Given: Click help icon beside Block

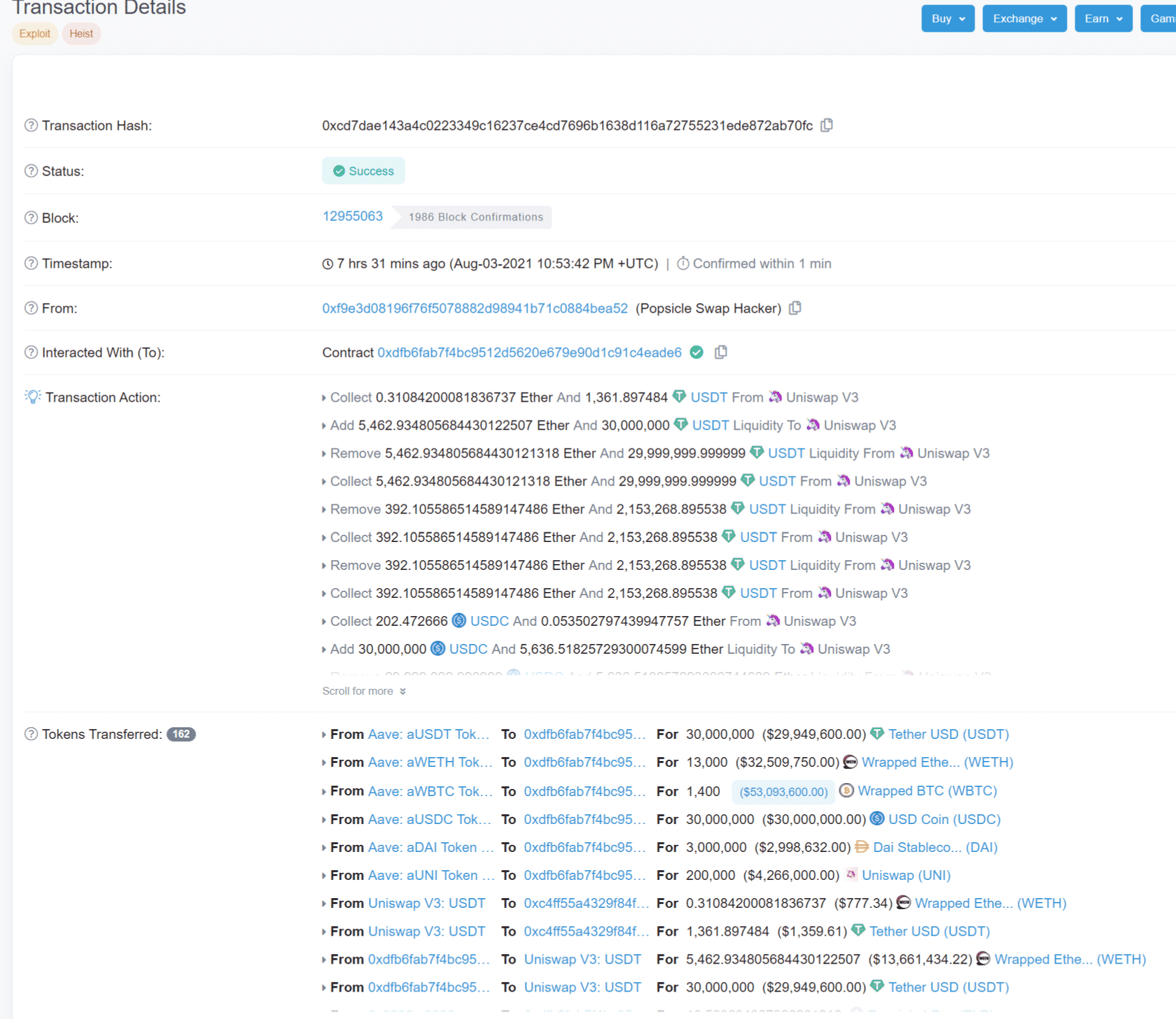Looking at the screenshot, I should click(31, 218).
